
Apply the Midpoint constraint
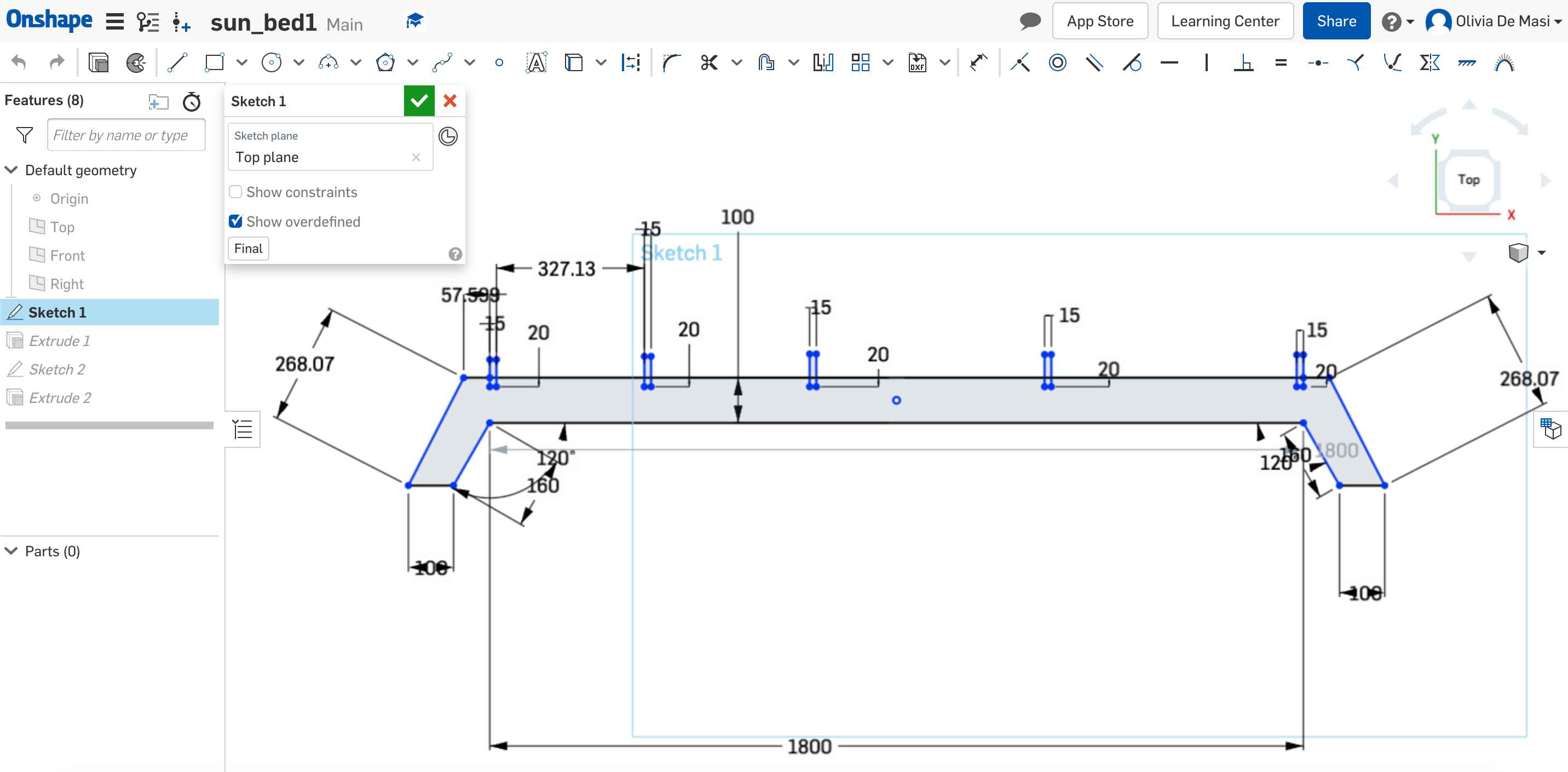[1318, 62]
